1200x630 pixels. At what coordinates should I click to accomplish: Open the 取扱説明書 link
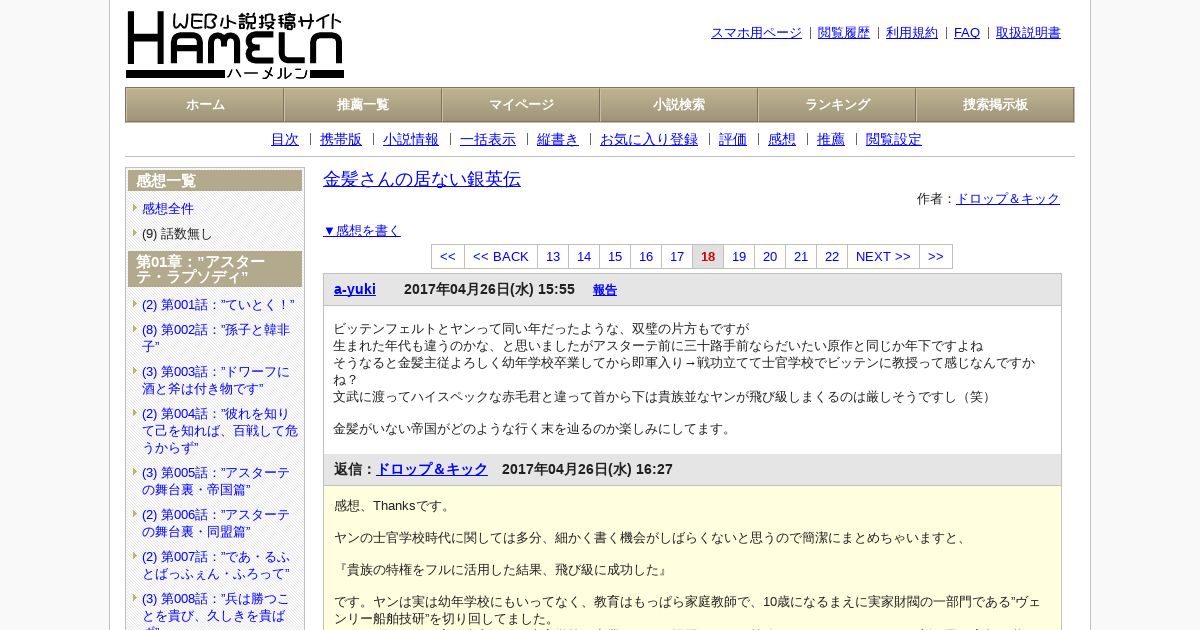(1028, 33)
